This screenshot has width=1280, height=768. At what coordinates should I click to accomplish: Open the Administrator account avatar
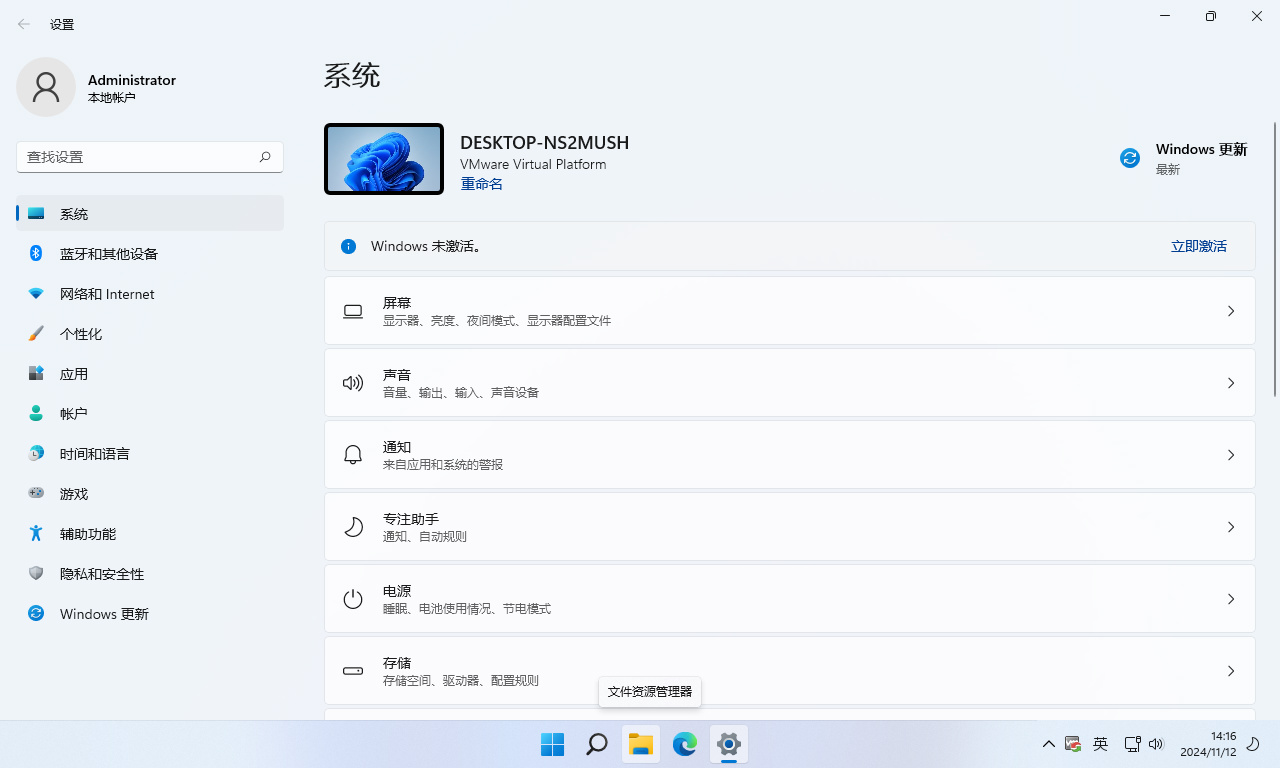pos(46,87)
